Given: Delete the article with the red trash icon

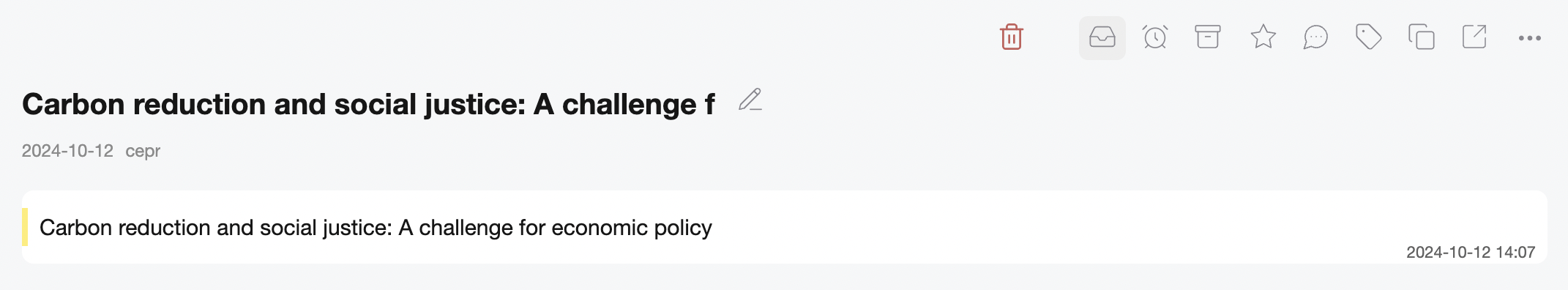Looking at the screenshot, I should [x=1011, y=37].
